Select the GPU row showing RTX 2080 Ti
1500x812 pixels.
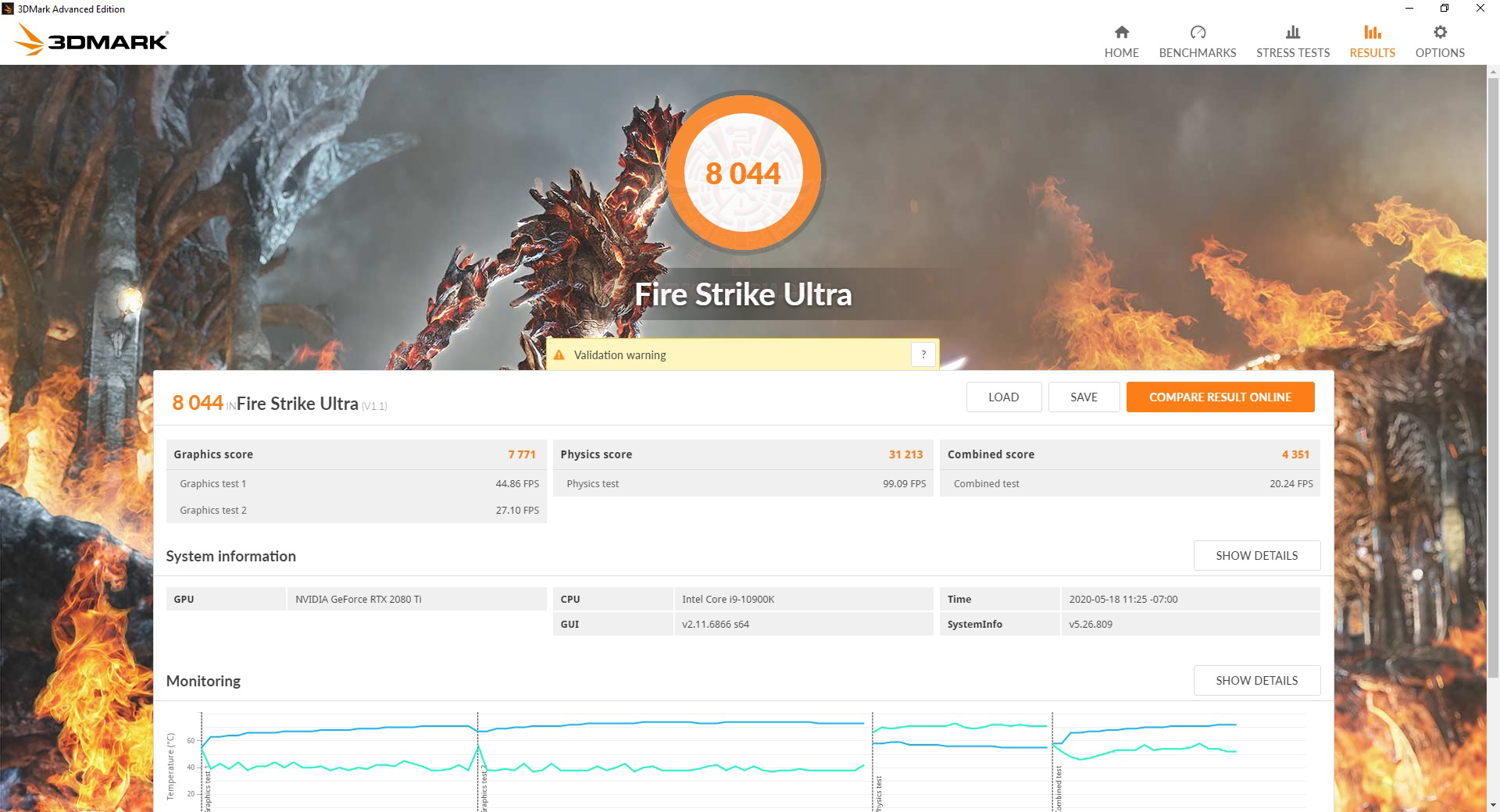point(355,599)
